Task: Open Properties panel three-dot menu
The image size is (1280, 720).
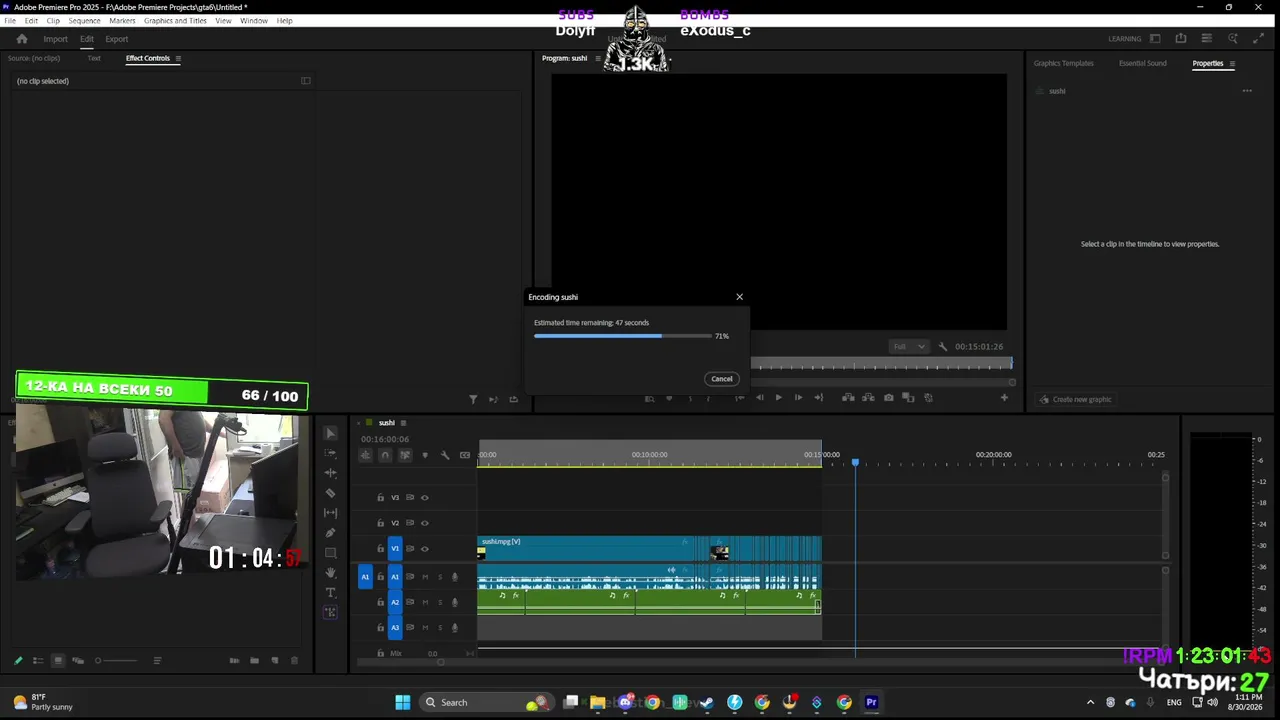Action: pyautogui.click(x=1247, y=91)
